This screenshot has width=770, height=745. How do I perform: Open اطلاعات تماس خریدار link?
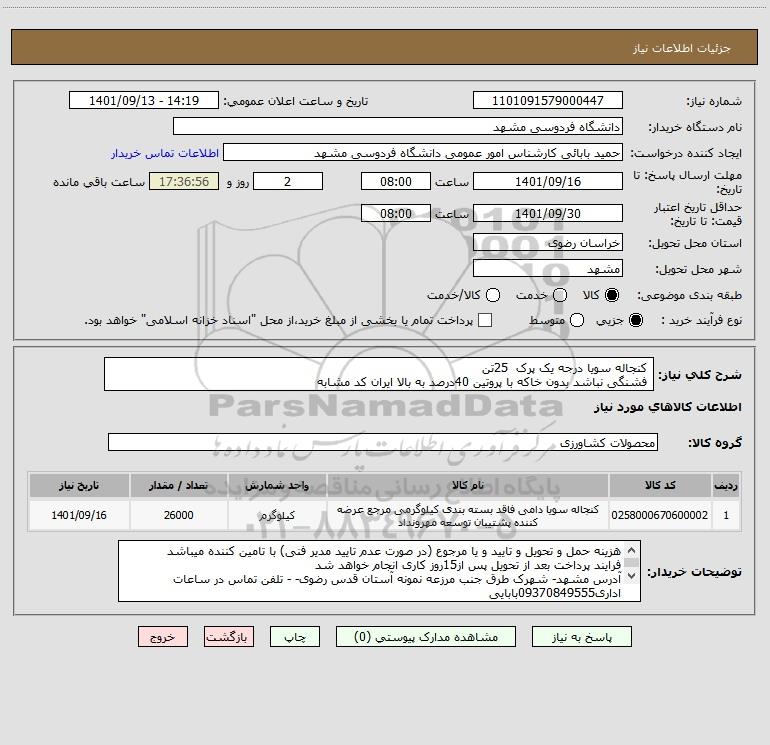coord(165,153)
